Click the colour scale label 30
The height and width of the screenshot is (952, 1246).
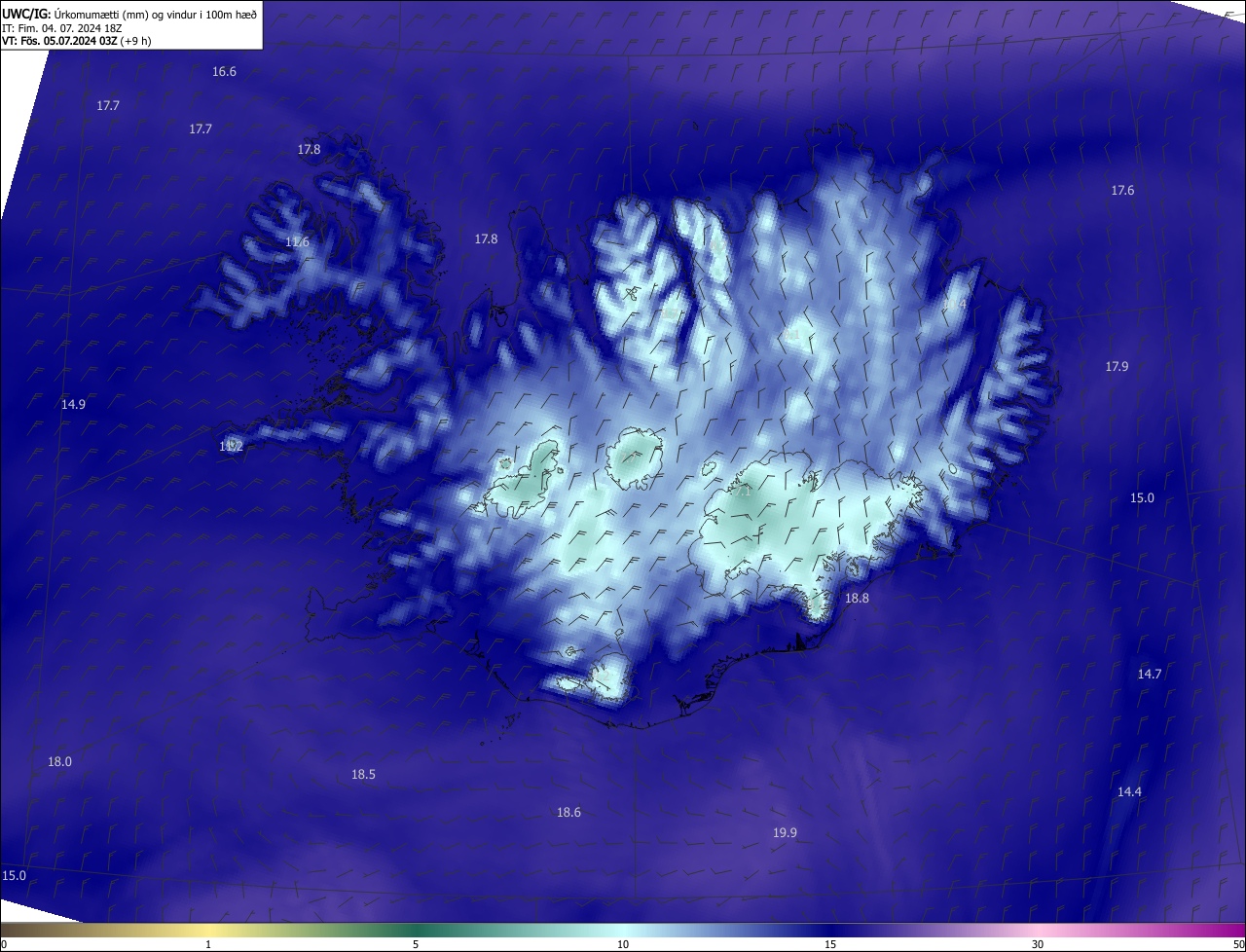click(x=1038, y=944)
